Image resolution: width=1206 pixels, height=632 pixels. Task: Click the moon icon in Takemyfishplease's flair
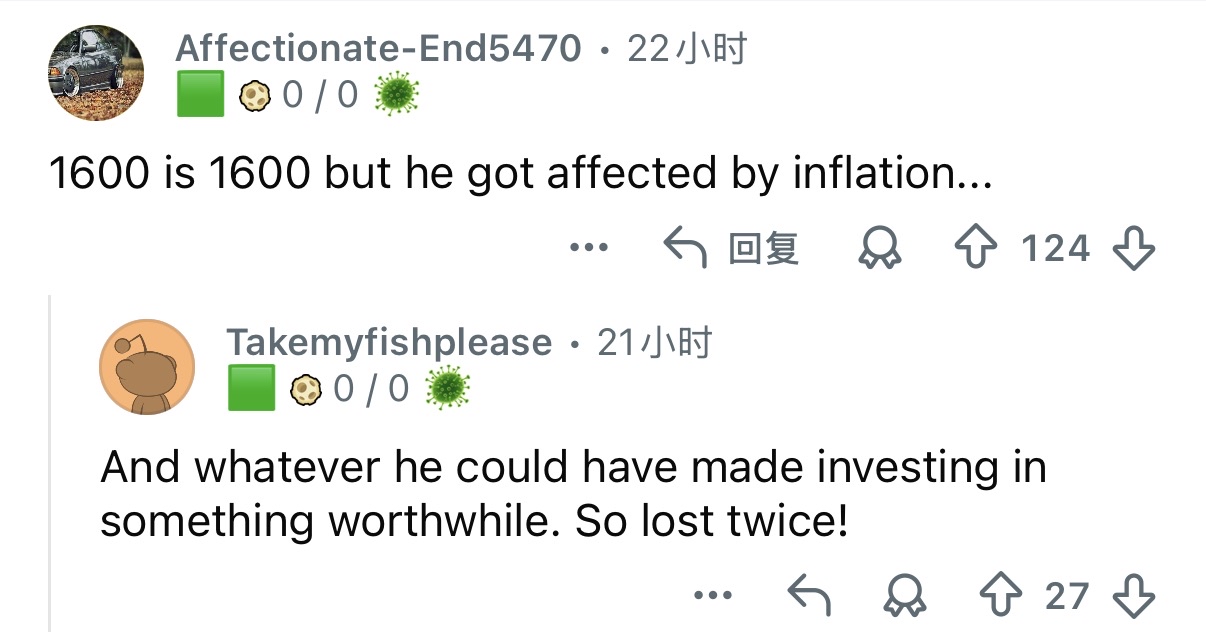[304, 389]
